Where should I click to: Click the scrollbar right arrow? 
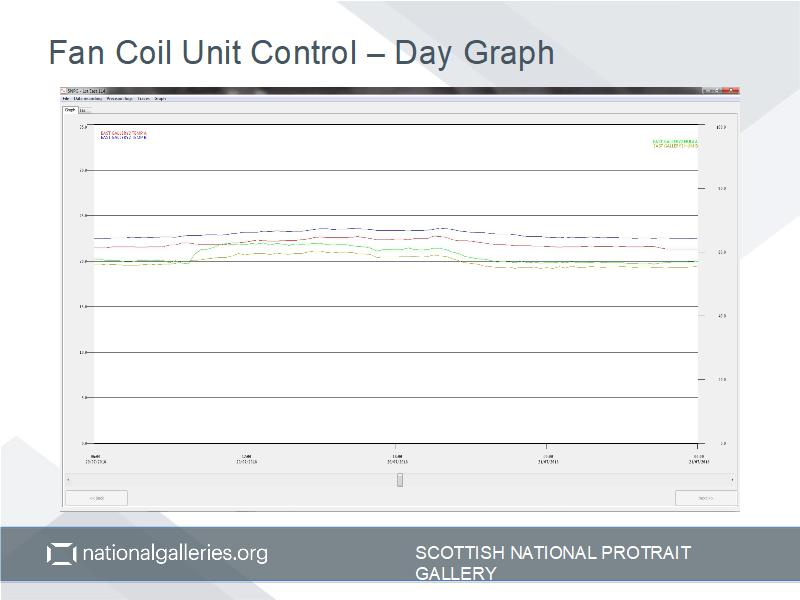click(x=732, y=480)
